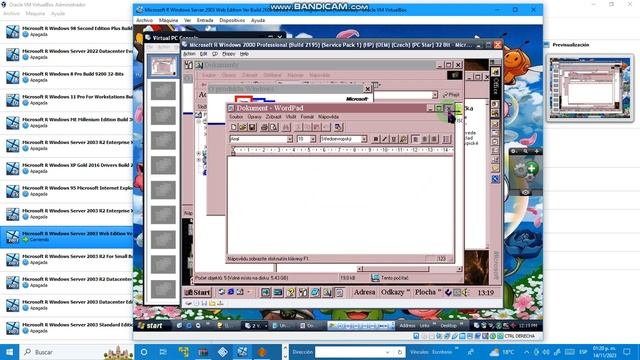The height and width of the screenshot is (360, 640).
Task: Toggle Underline formatting in WordPad
Action: pyautogui.click(x=393, y=139)
